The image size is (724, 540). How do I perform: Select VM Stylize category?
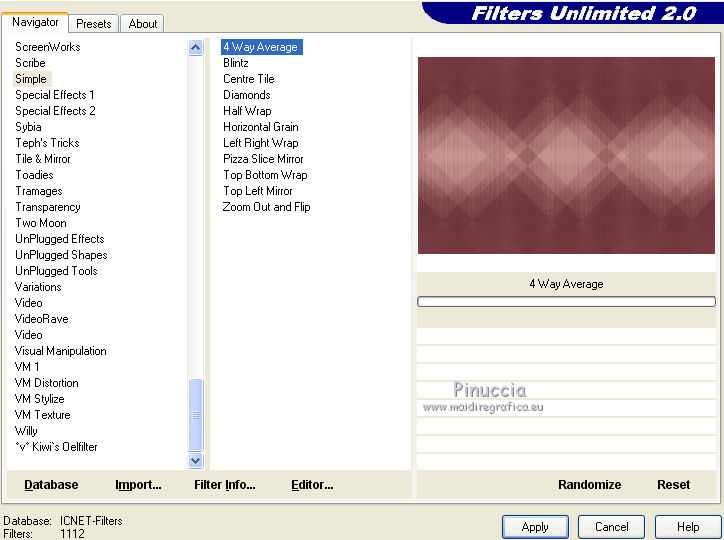(39, 399)
